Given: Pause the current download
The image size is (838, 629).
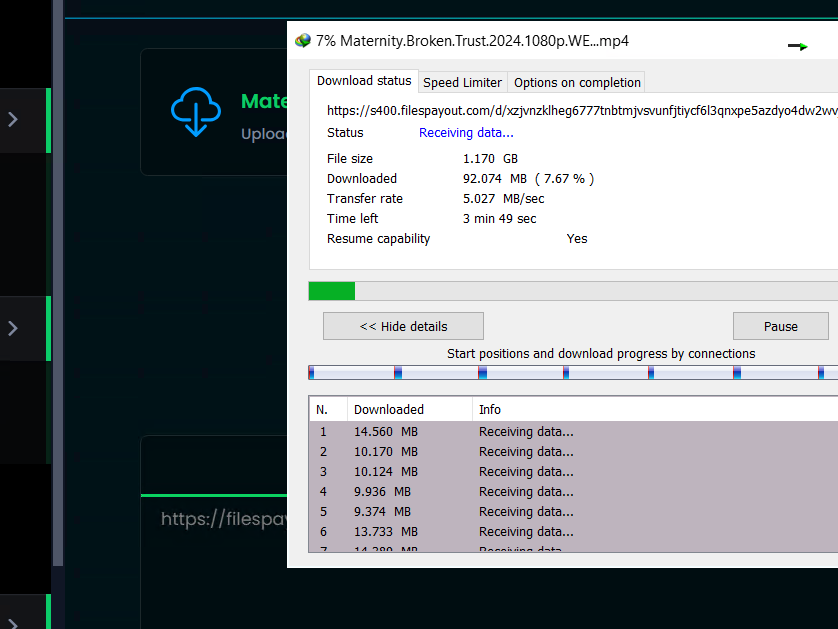Looking at the screenshot, I should [780, 326].
